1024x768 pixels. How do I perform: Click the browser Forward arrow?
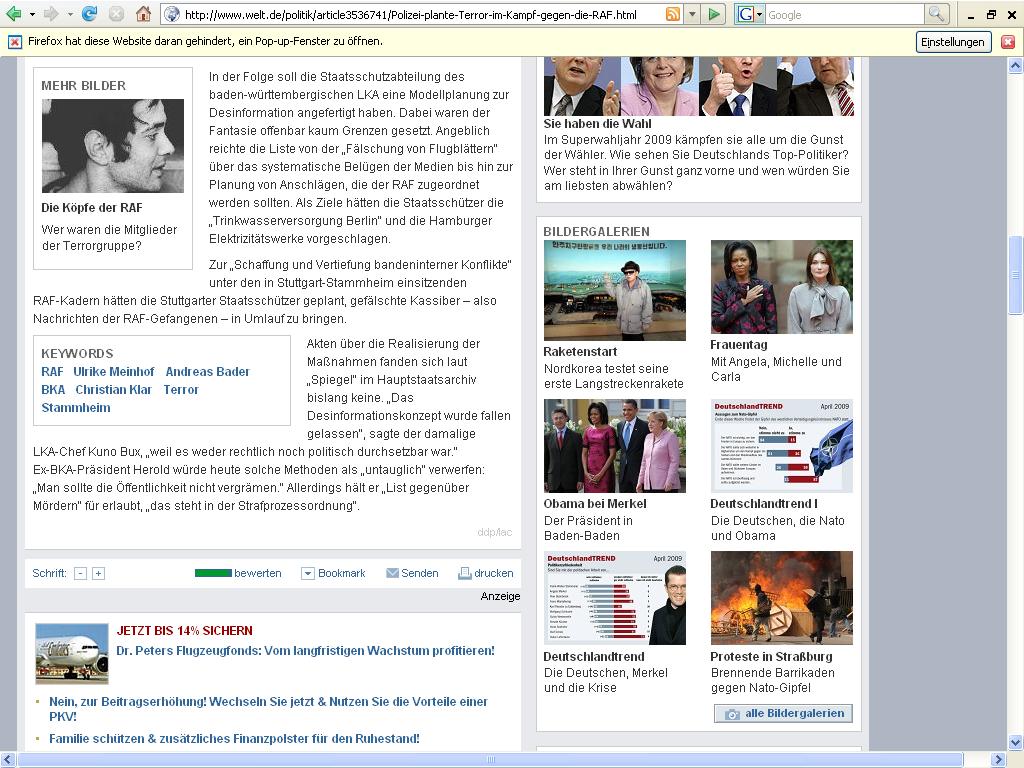[x=52, y=14]
